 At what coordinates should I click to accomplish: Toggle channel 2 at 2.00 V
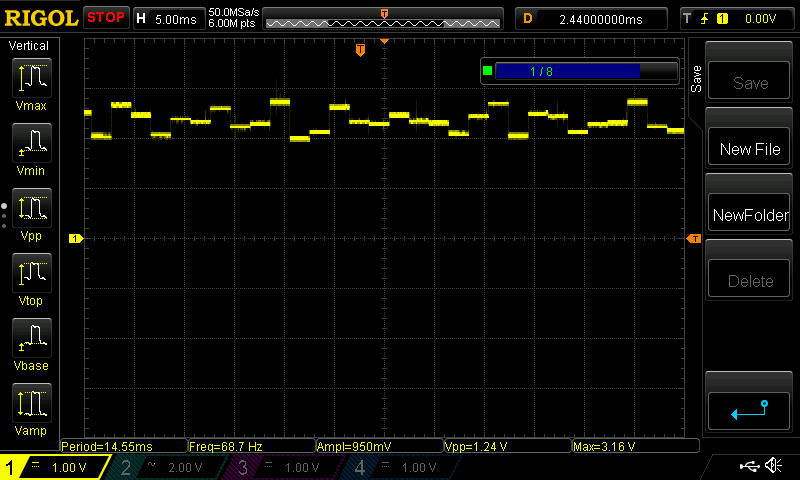(x=168, y=467)
